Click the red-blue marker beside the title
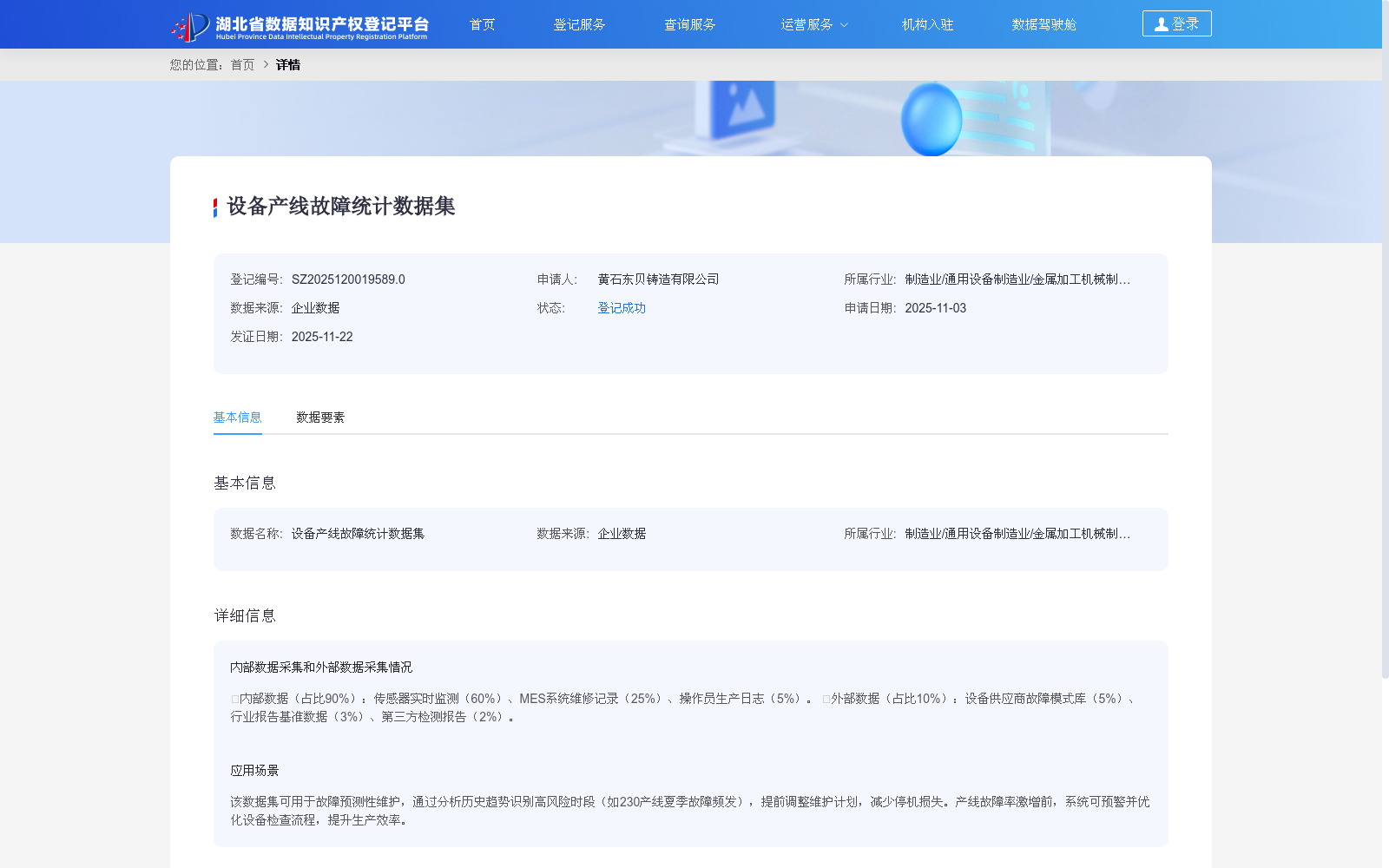The width and height of the screenshot is (1389, 868). click(x=215, y=207)
